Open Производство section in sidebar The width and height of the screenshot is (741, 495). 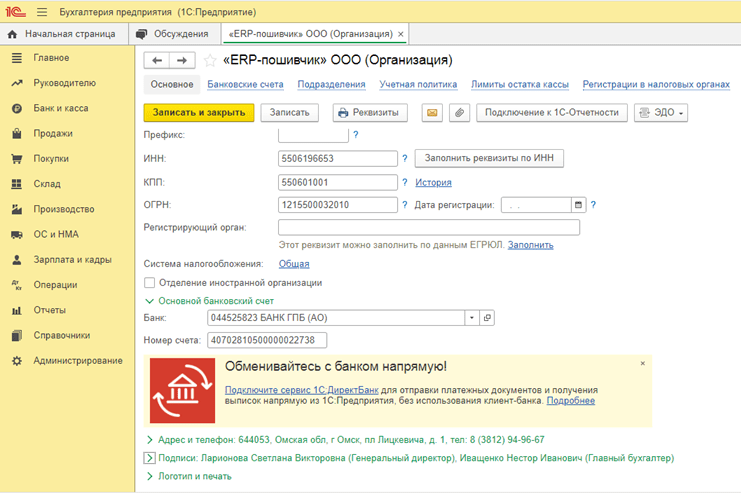(67, 209)
